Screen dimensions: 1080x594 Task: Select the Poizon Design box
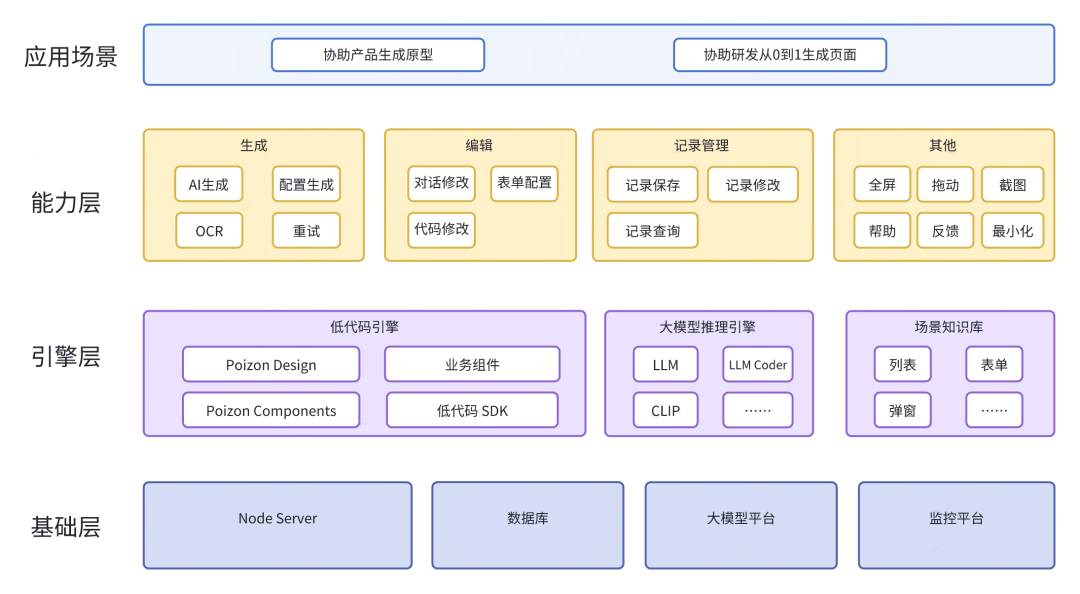(x=271, y=365)
